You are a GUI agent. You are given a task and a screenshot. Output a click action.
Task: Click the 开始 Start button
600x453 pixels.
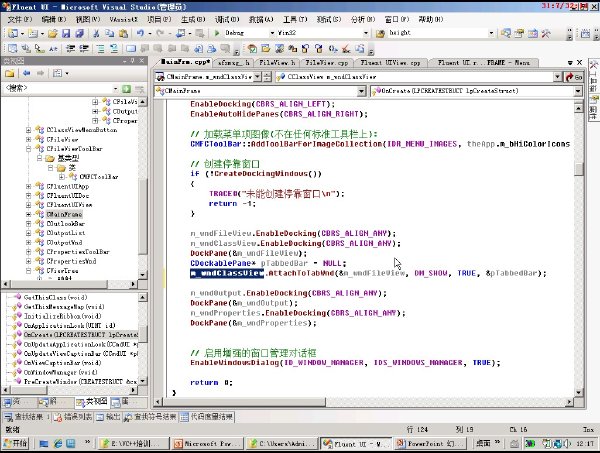[x=16, y=443]
